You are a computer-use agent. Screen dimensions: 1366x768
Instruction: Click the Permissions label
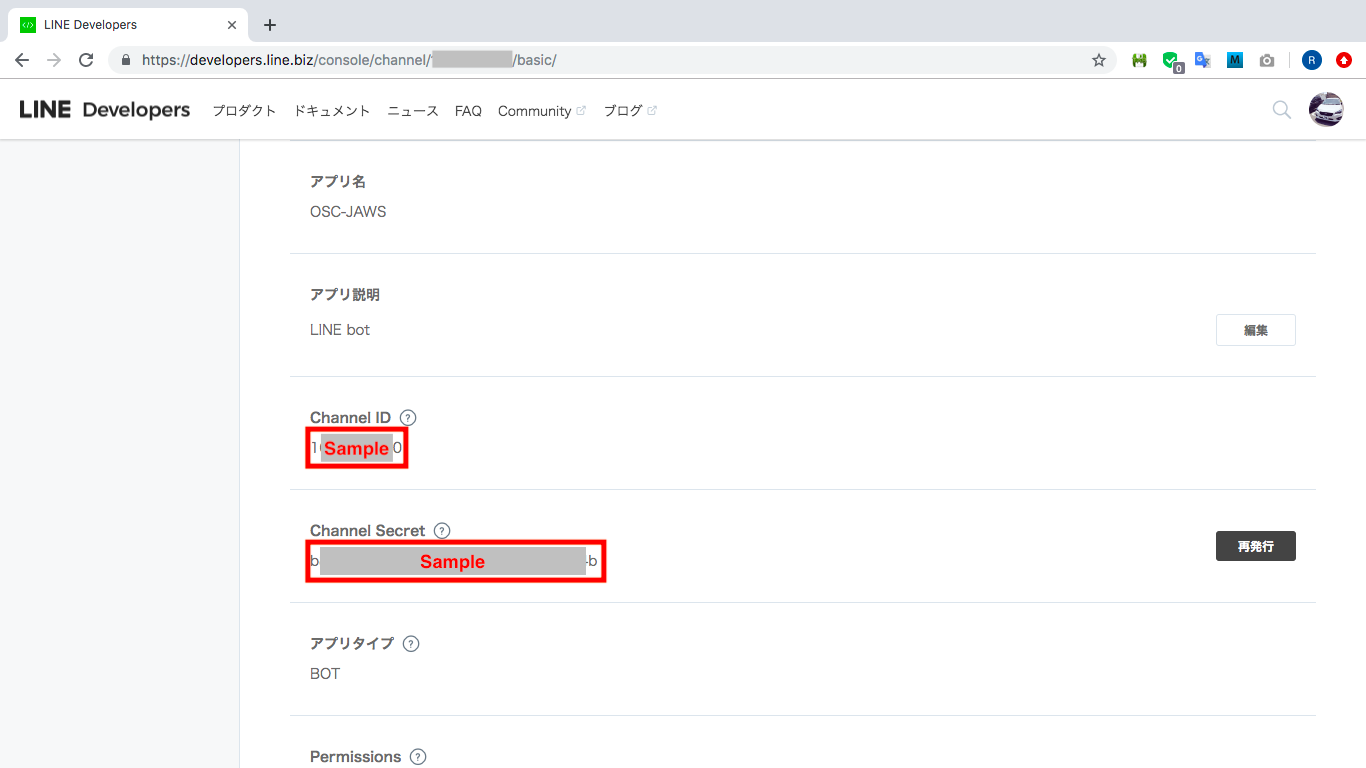click(356, 757)
